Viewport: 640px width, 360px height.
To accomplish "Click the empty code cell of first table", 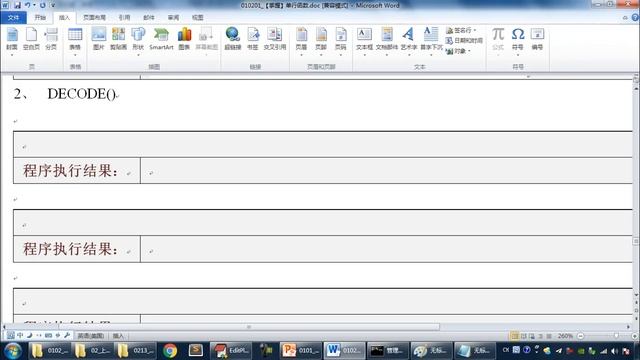I will pos(323,144).
